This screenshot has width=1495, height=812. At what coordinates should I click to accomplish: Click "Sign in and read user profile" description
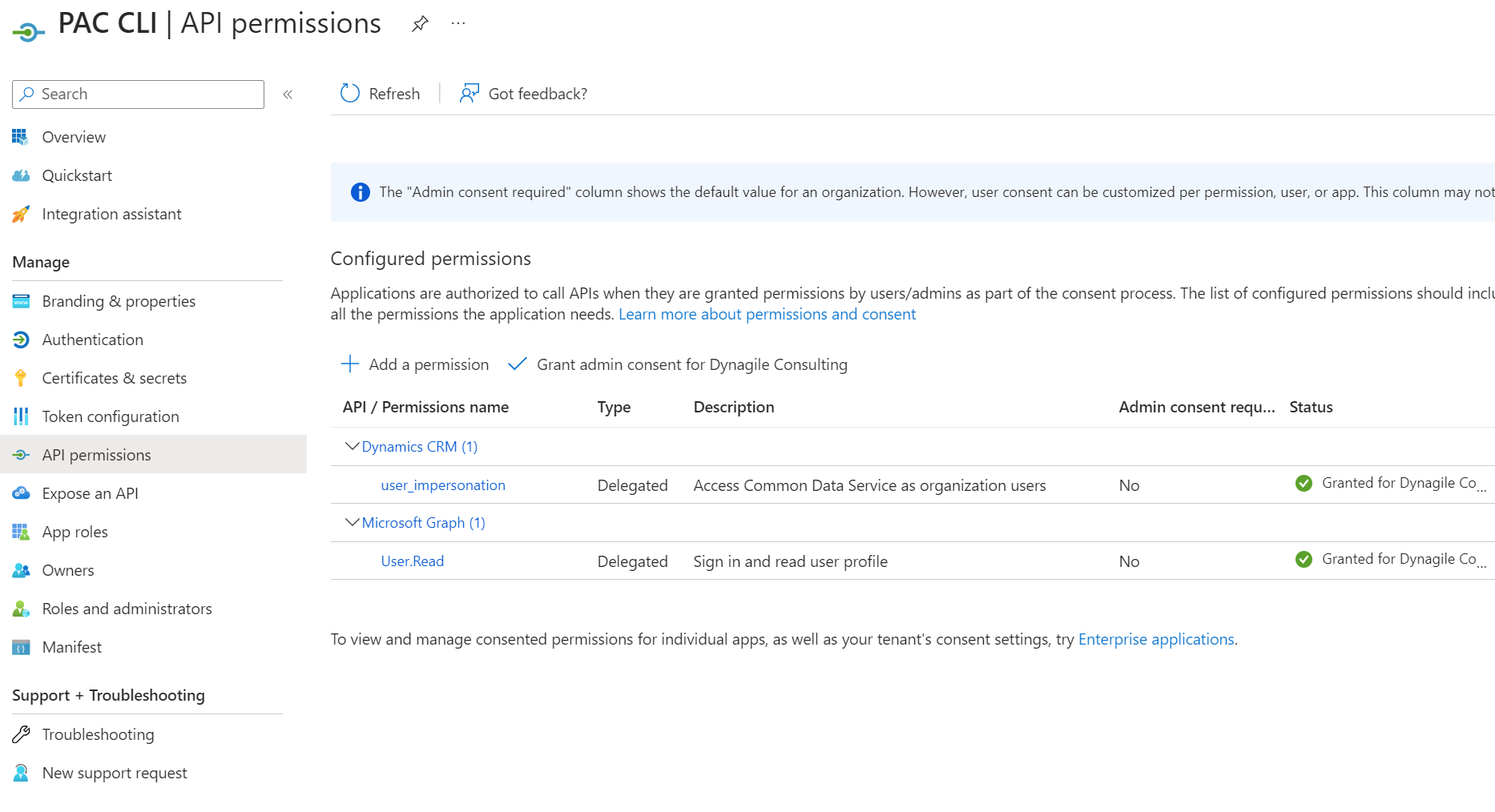790,561
